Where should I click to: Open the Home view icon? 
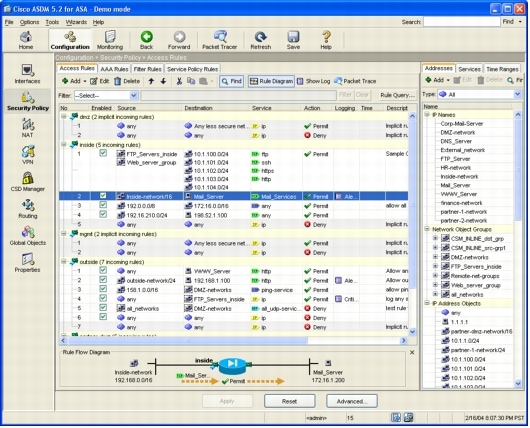[x=26, y=40]
